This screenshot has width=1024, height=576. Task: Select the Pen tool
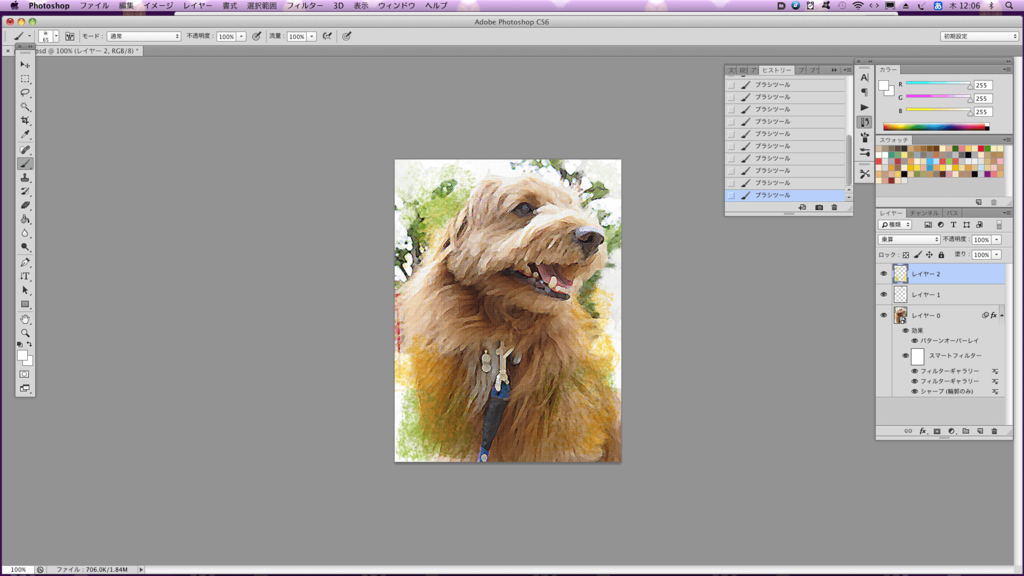point(25,263)
